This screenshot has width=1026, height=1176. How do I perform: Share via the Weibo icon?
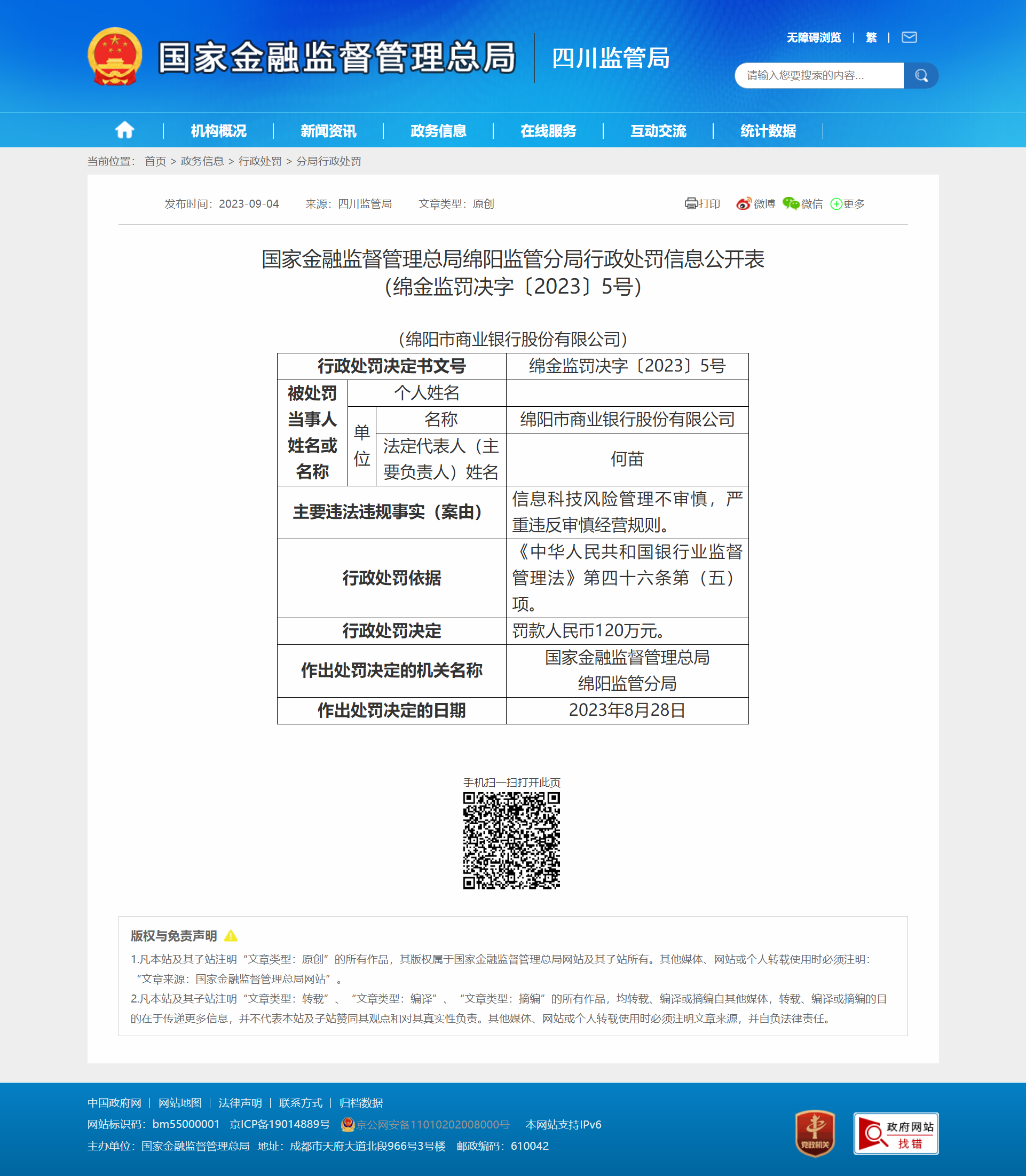743,204
